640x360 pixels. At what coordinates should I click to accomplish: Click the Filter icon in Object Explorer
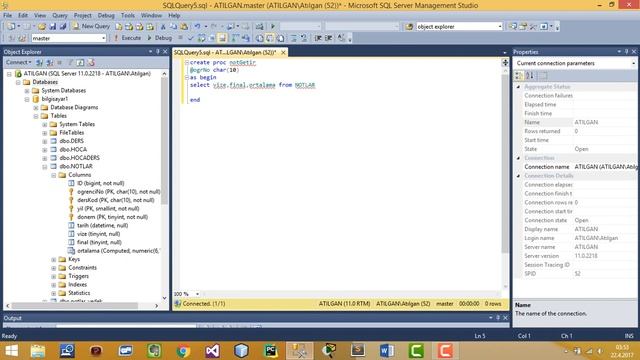(x=70, y=62)
